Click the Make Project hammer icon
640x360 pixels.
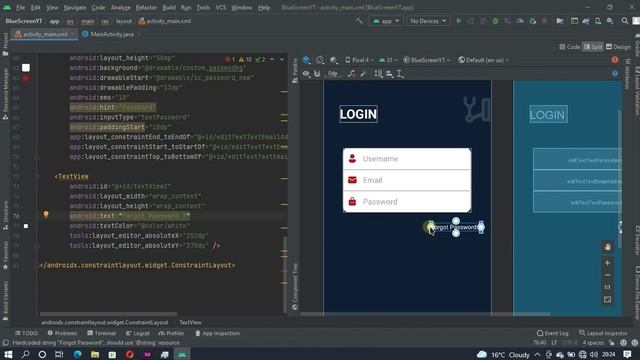coord(359,21)
